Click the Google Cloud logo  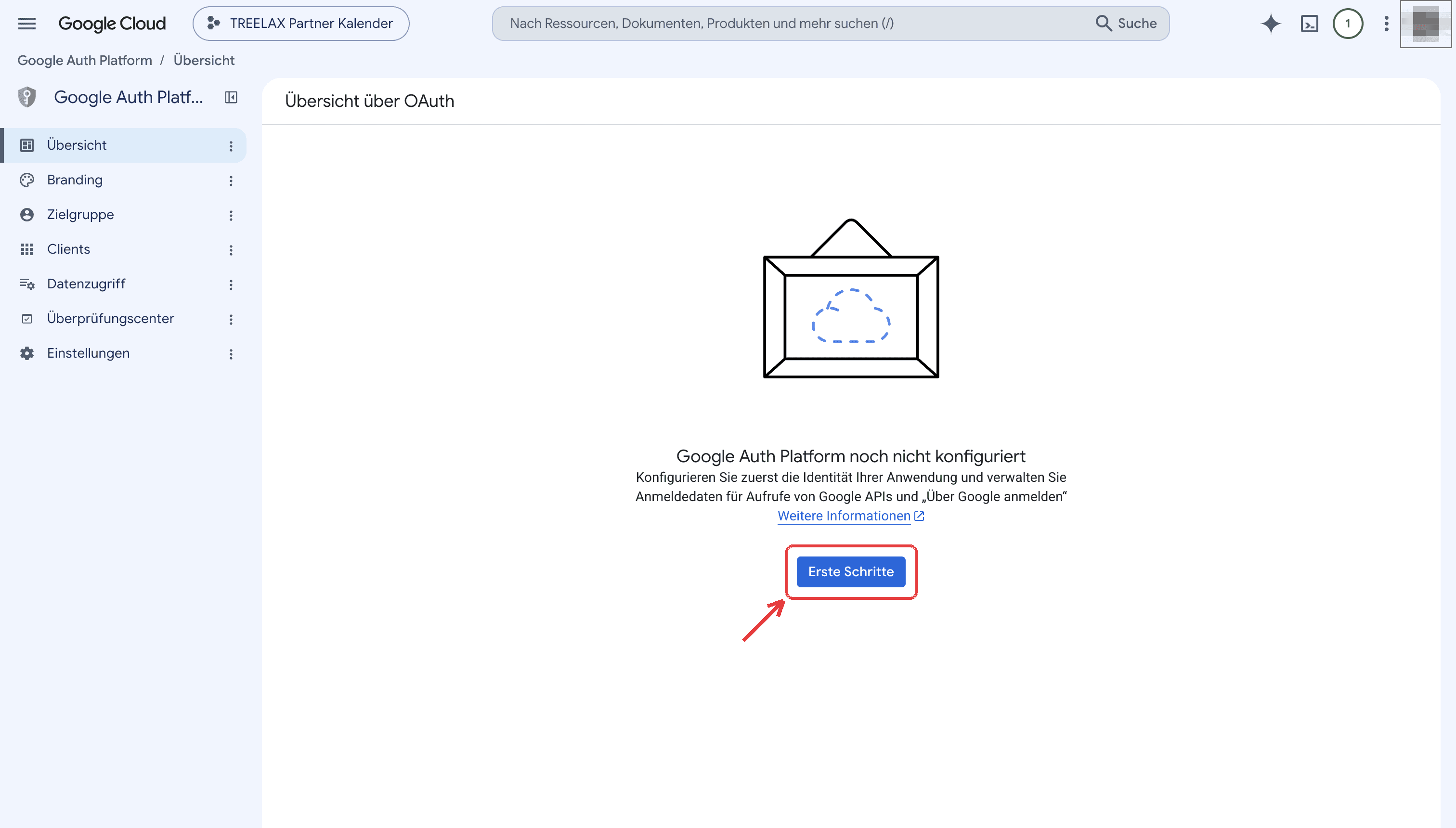pos(112,23)
